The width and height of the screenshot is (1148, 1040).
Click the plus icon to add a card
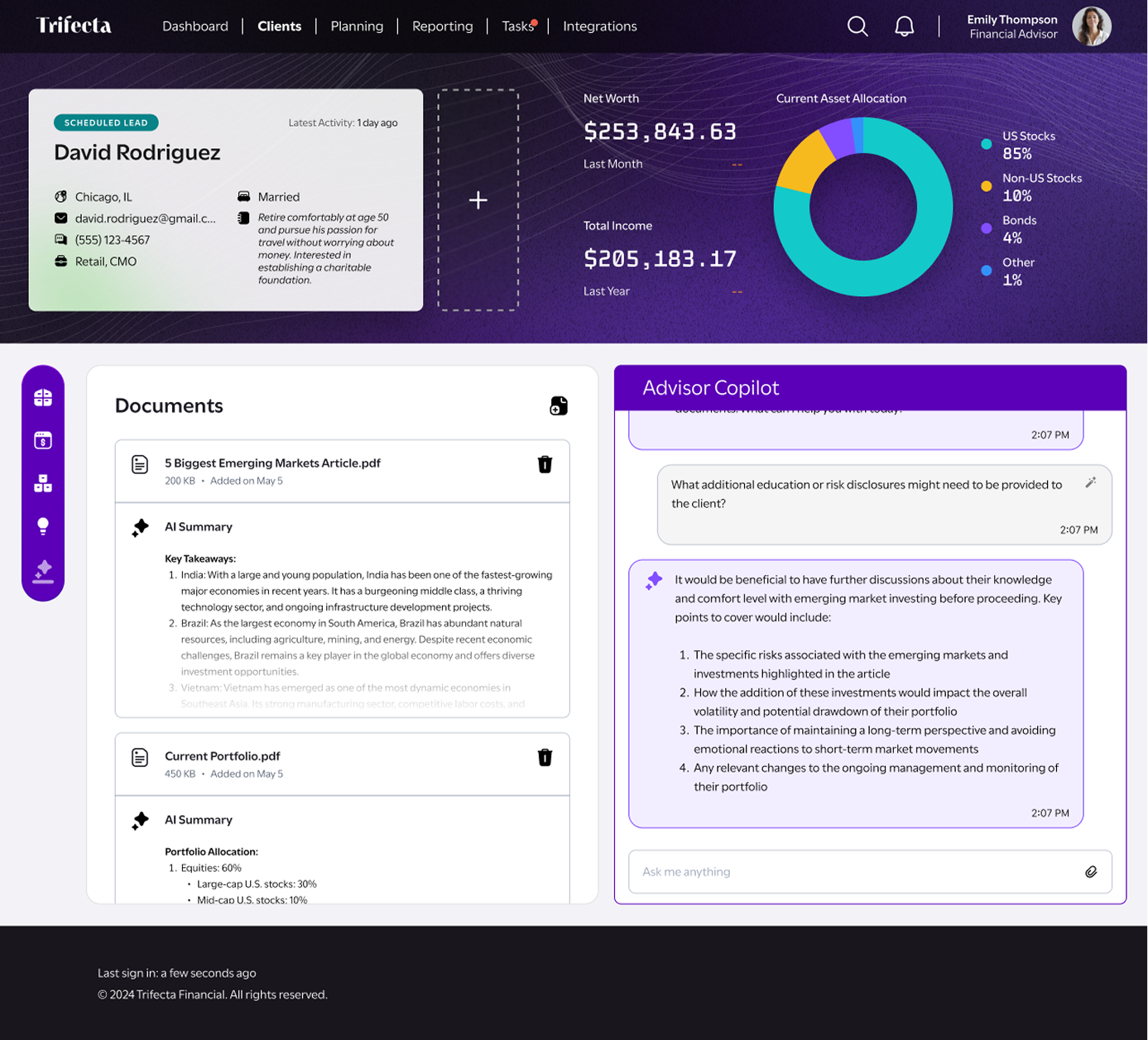pyautogui.click(x=478, y=200)
